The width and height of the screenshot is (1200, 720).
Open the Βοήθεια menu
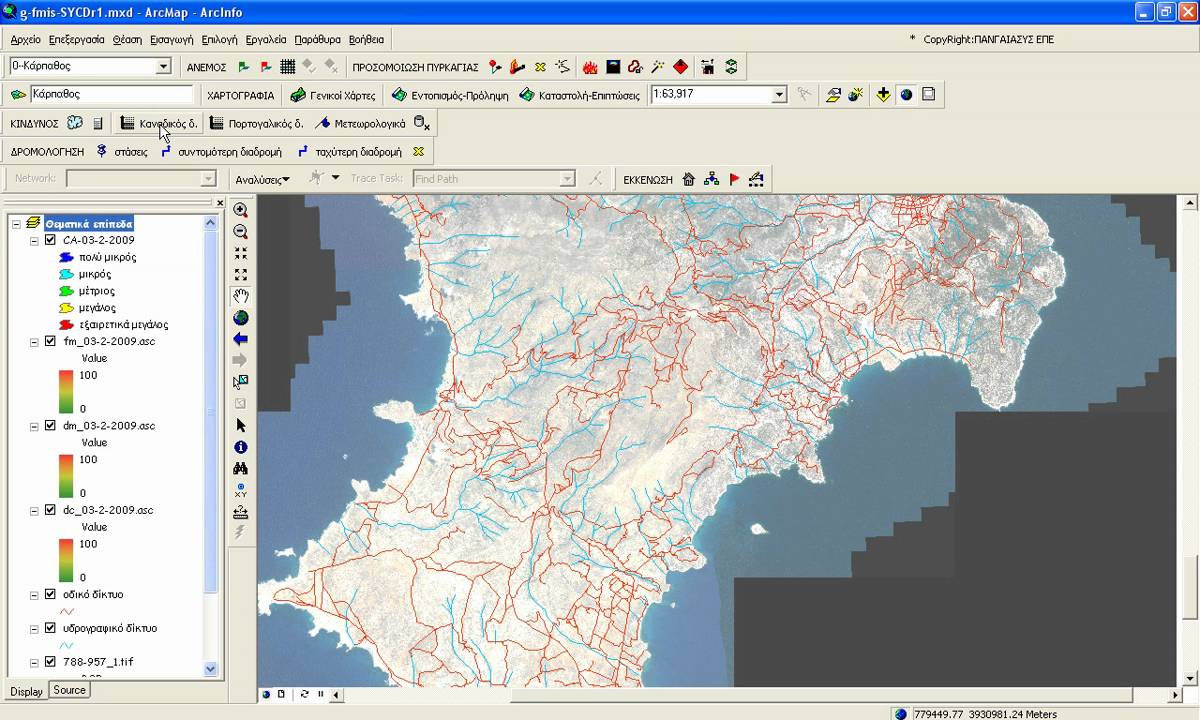tap(366, 40)
